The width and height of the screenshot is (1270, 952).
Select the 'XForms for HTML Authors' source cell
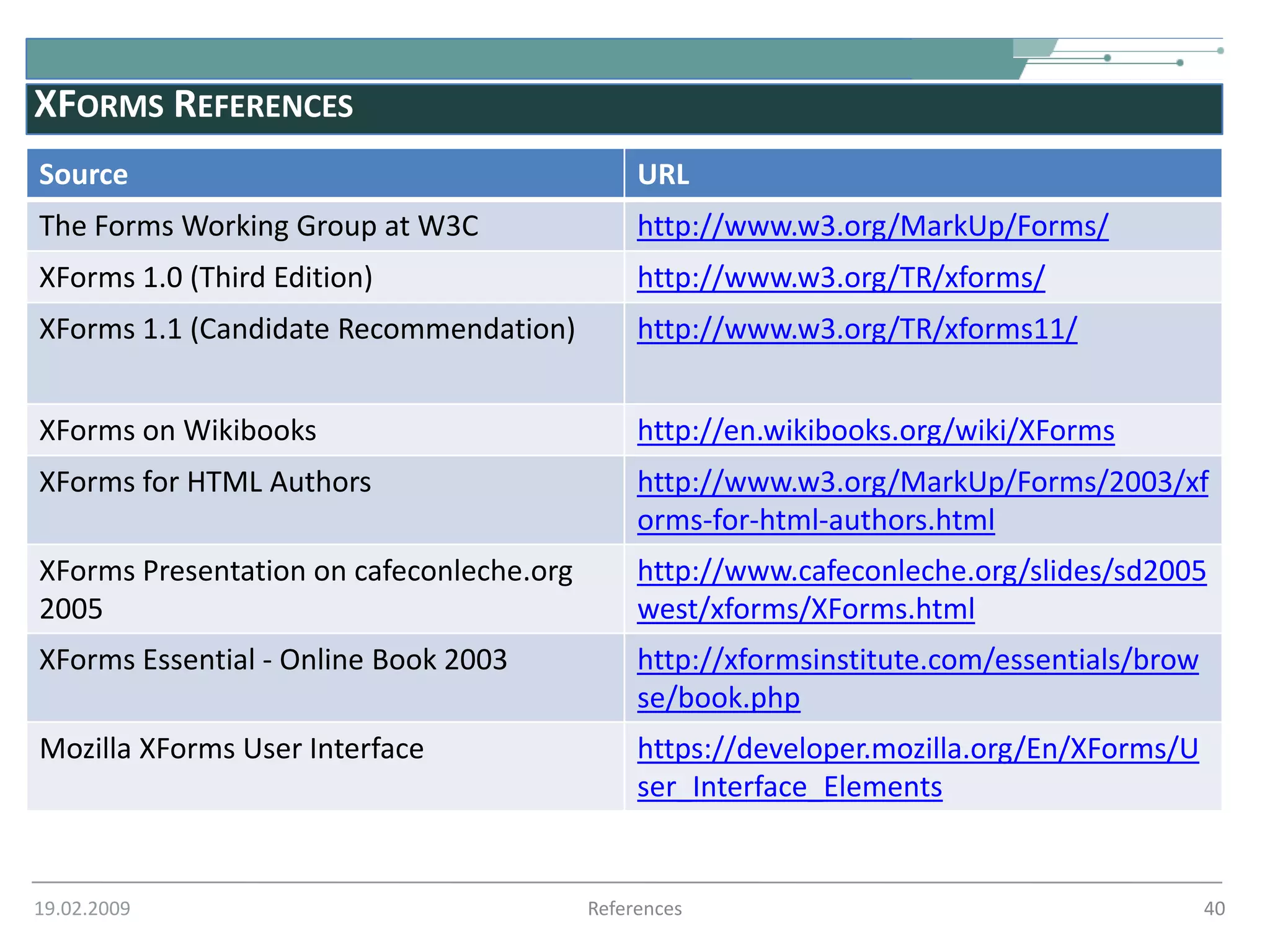(325, 500)
